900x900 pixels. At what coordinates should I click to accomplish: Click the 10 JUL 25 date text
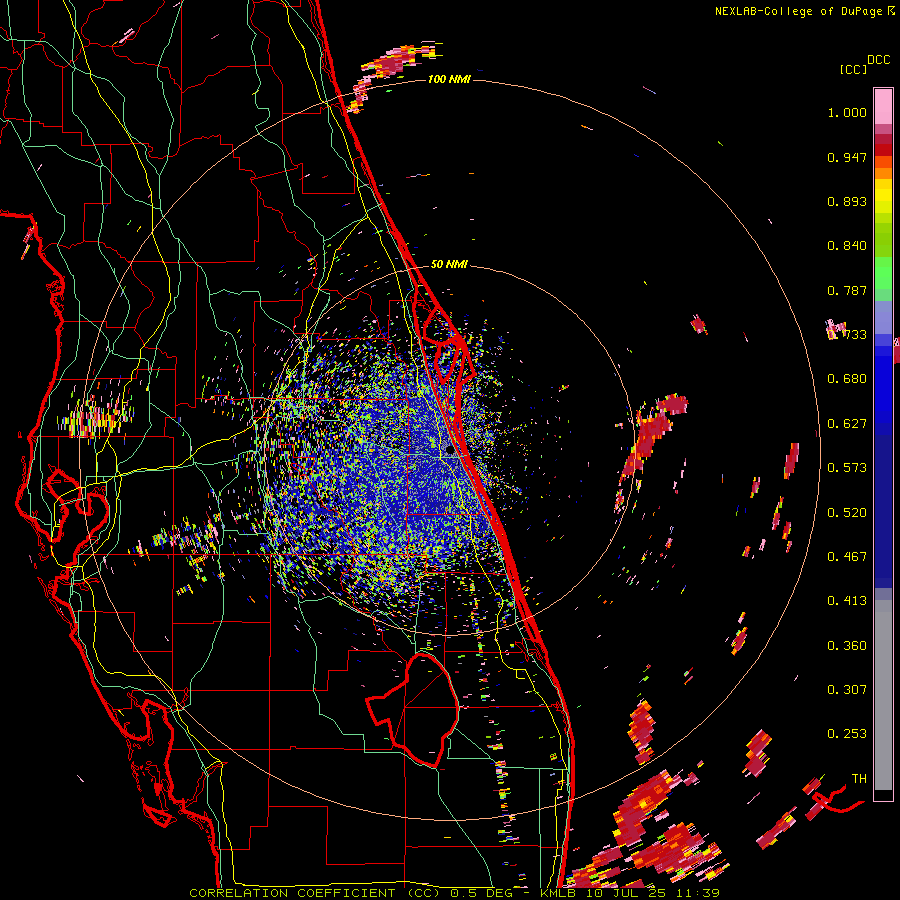626,893
